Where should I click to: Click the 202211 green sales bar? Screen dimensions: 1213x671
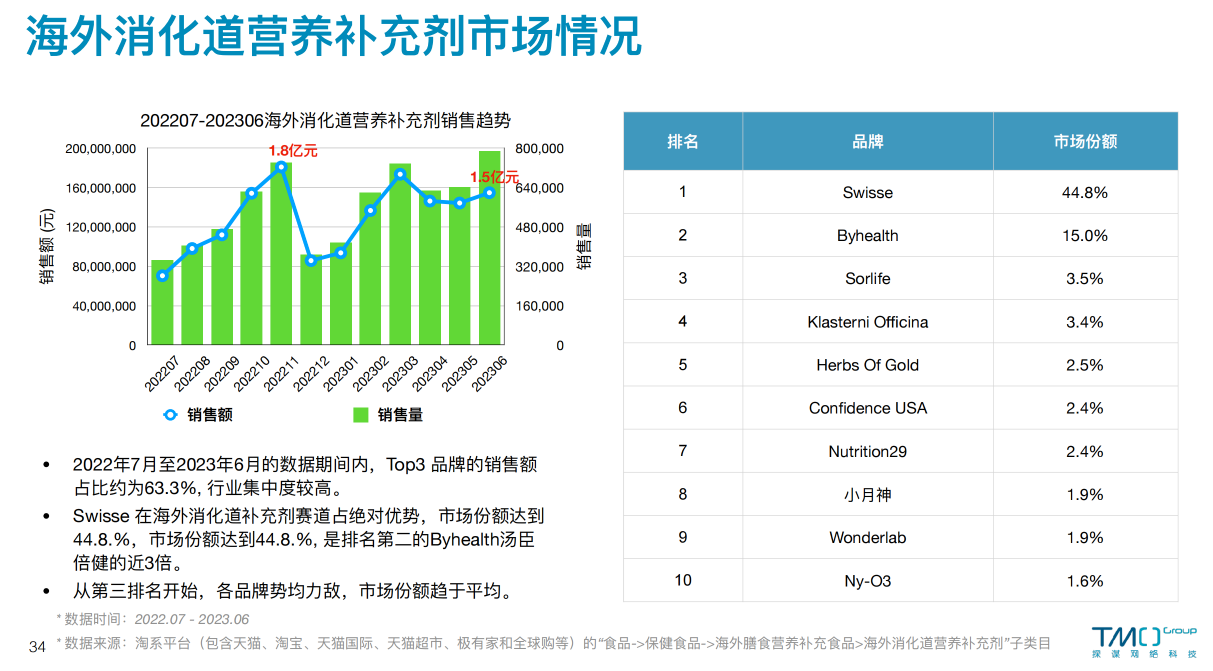(x=281, y=254)
